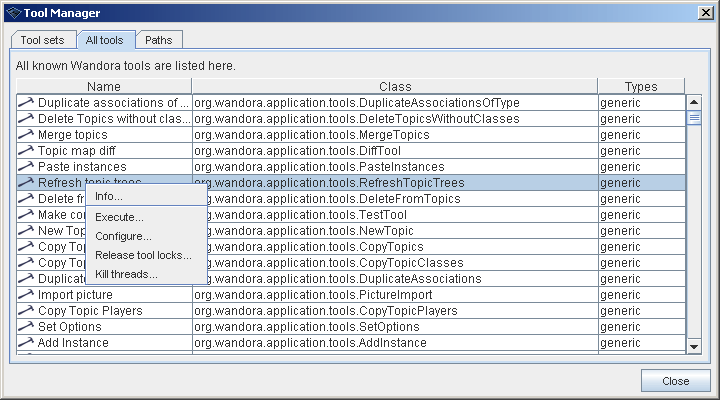This screenshot has height=400, width=720.
Task: Switch to the Tool sets tab
Action: (x=42, y=40)
